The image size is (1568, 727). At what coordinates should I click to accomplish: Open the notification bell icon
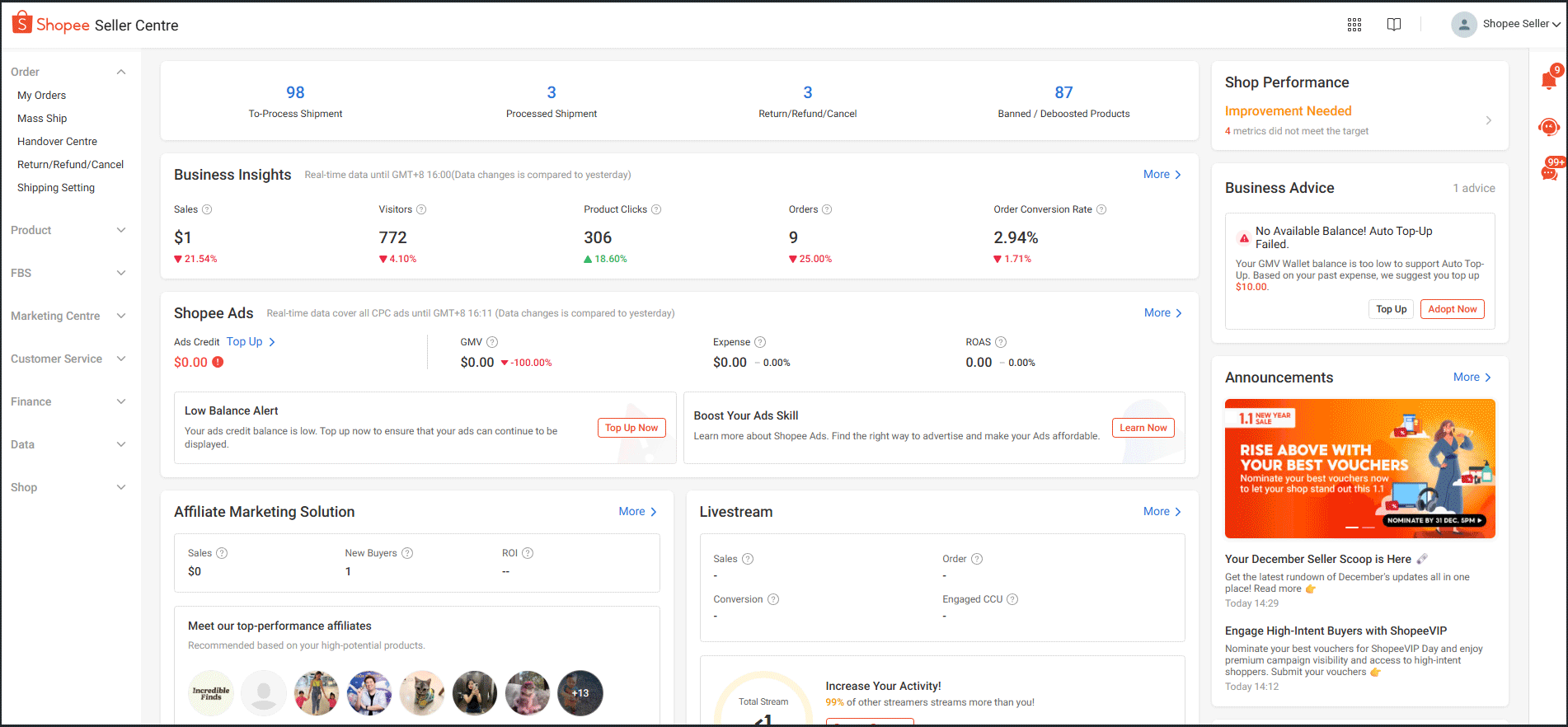(x=1549, y=80)
